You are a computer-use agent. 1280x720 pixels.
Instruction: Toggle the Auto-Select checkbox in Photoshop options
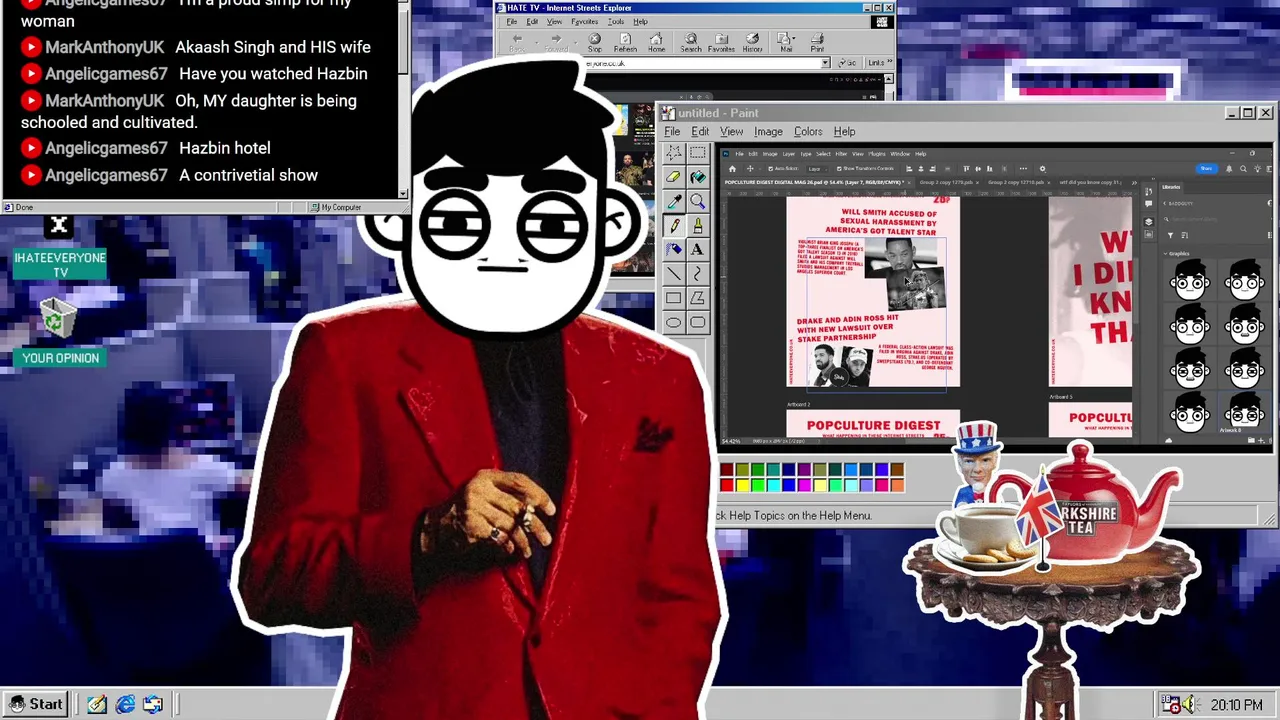[771, 169]
